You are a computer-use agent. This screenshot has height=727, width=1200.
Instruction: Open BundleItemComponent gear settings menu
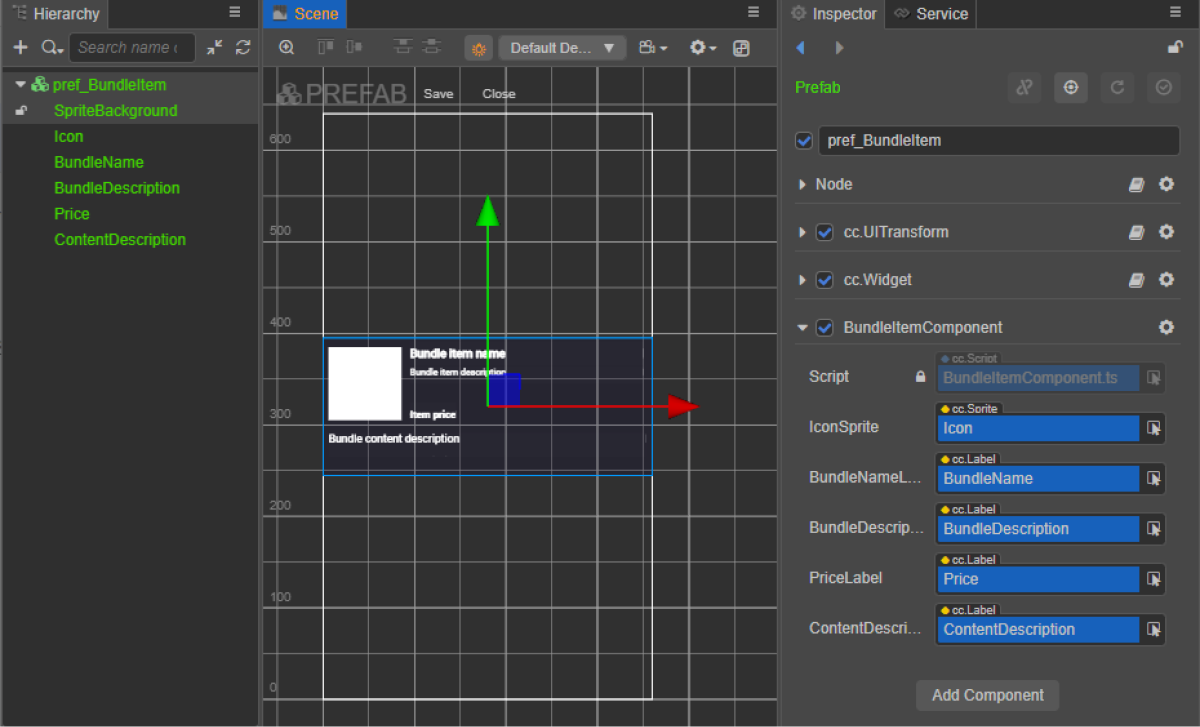pyautogui.click(x=1166, y=327)
